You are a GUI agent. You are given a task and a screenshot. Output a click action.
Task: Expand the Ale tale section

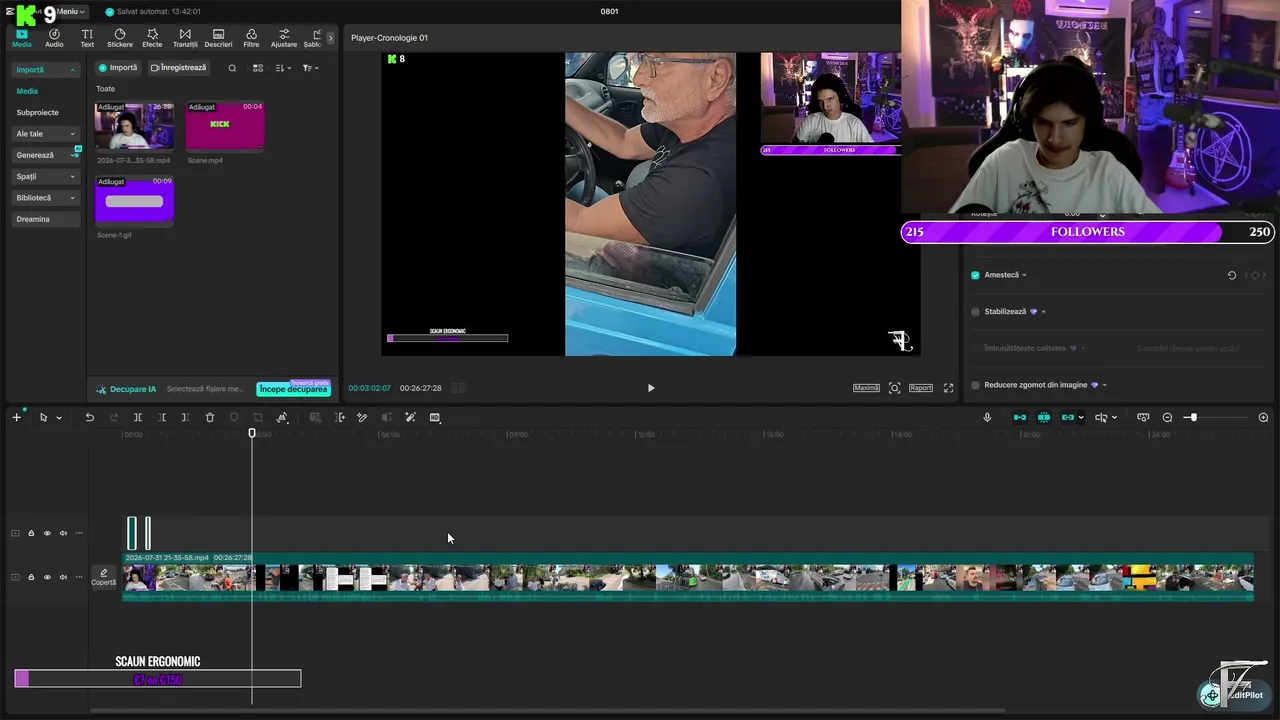click(x=72, y=134)
